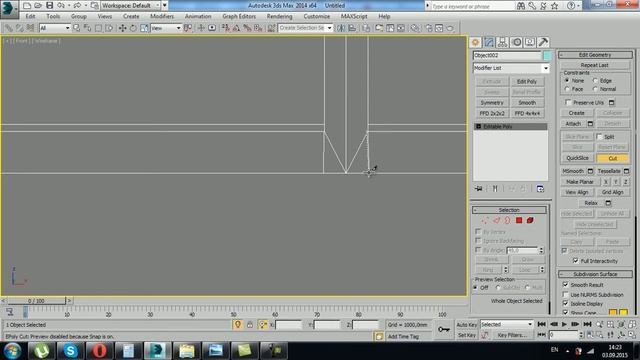
Task: Select Vertex sub-object level icon
Action: pyautogui.click(x=485, y=220)
